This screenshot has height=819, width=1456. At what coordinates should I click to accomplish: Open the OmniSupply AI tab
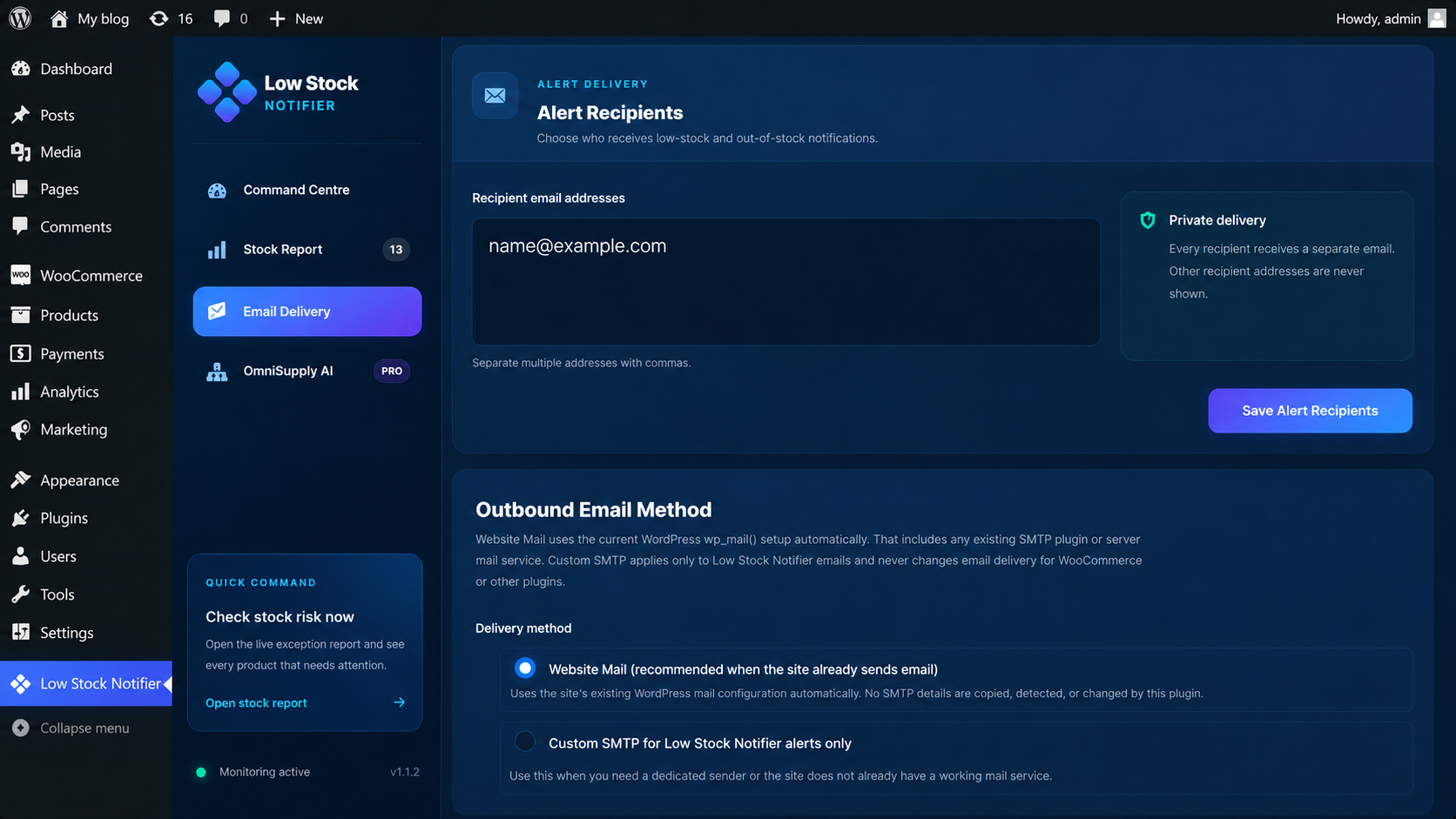point(307,371)
